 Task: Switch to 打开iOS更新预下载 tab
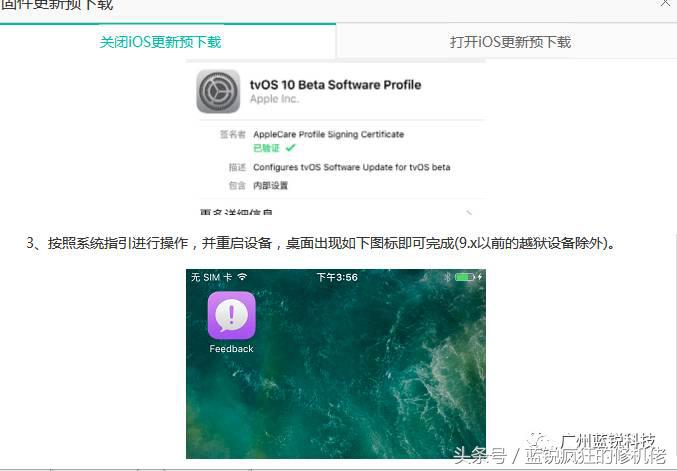(x=510, y=42)
